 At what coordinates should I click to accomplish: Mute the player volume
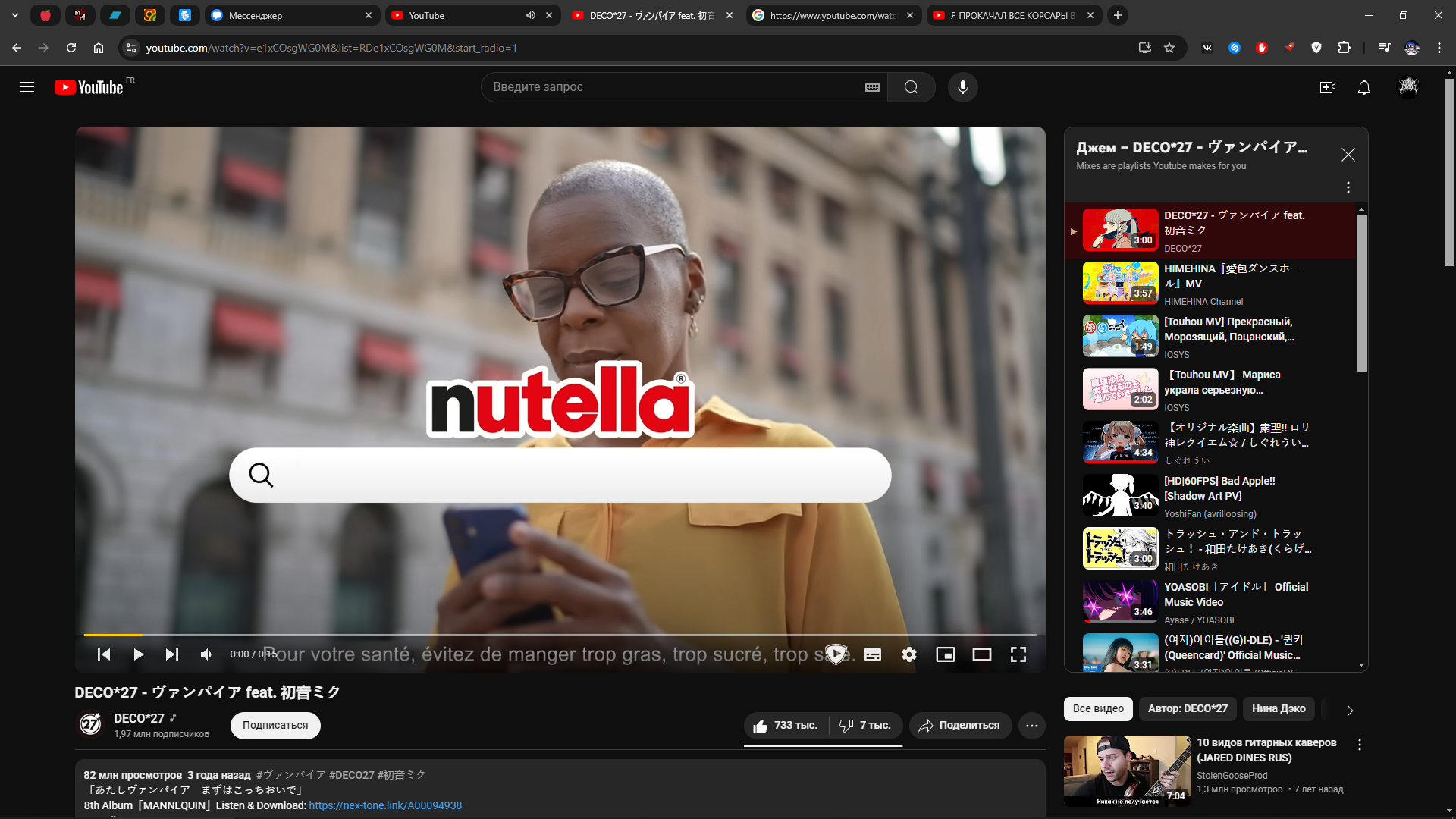[x=206, y=654]
